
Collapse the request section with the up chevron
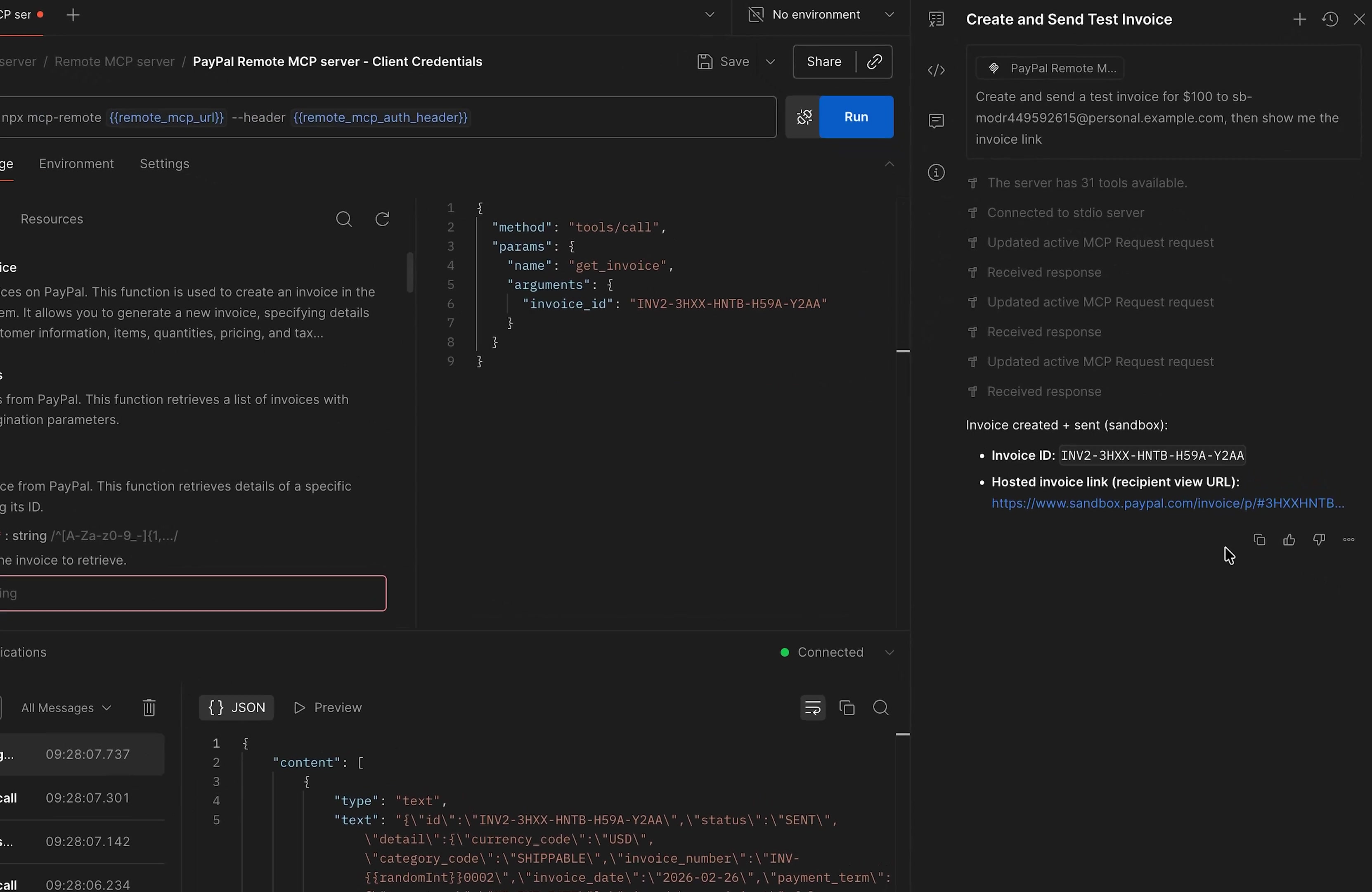[889, 164]
